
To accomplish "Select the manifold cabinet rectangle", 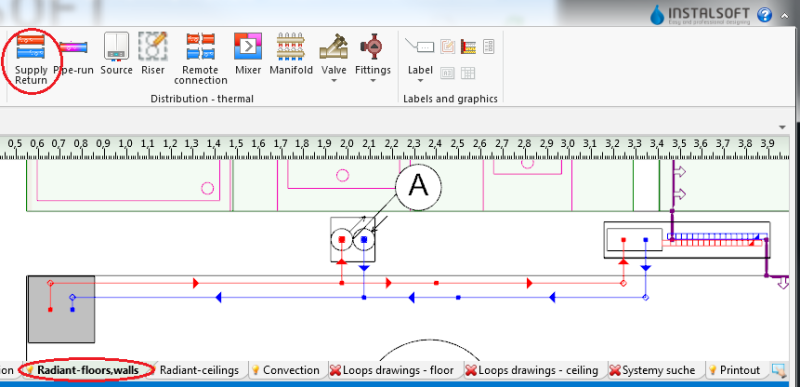I will pos(687,240).
